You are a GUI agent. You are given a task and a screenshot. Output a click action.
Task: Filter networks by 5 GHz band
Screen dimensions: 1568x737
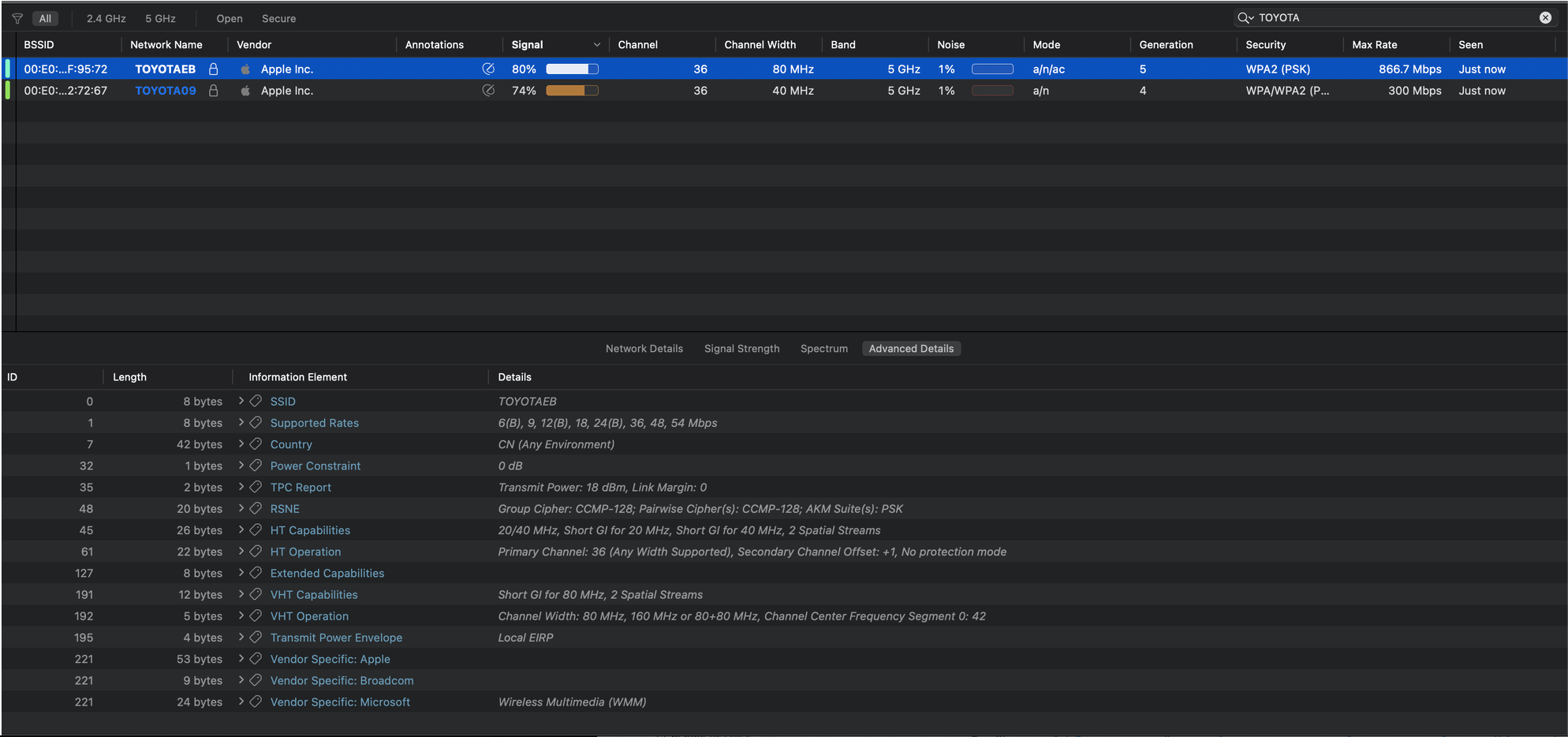[x=160, y=18]
